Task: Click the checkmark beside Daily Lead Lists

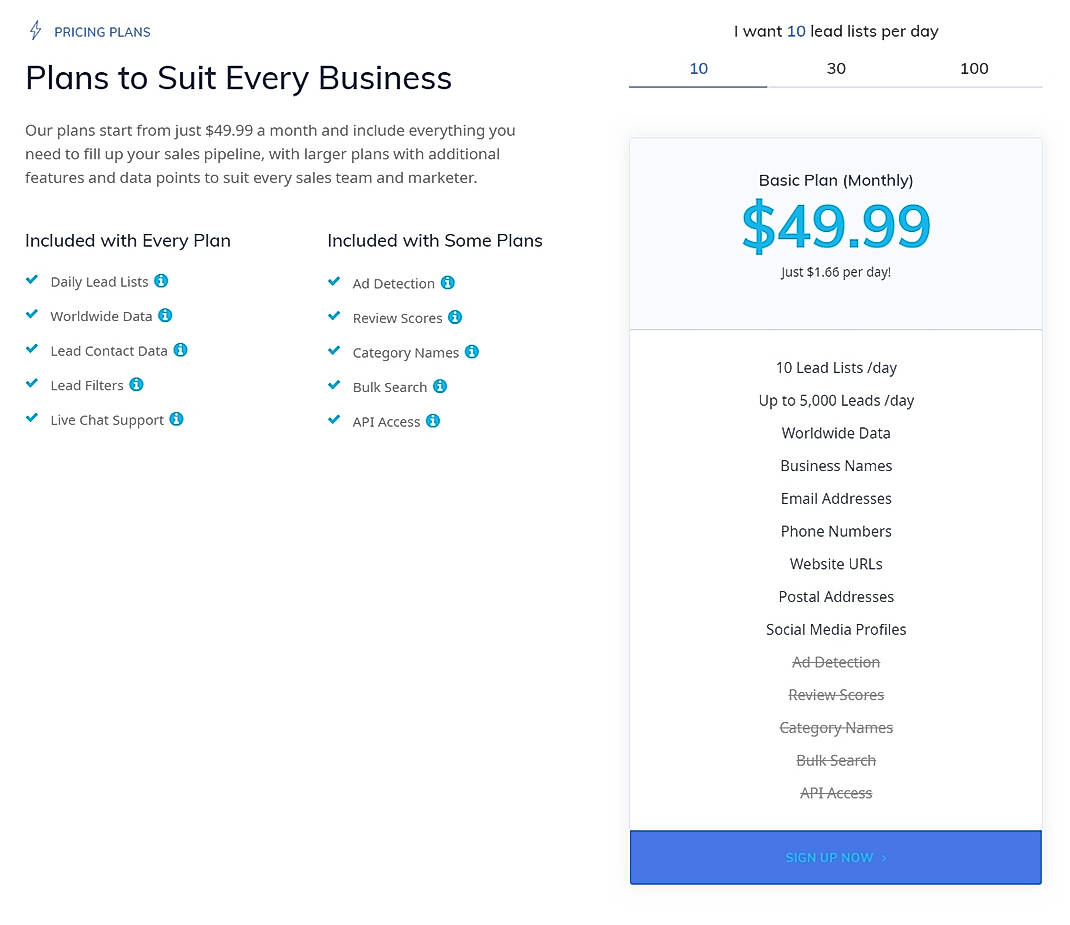Action: click(x=32, y=280)
